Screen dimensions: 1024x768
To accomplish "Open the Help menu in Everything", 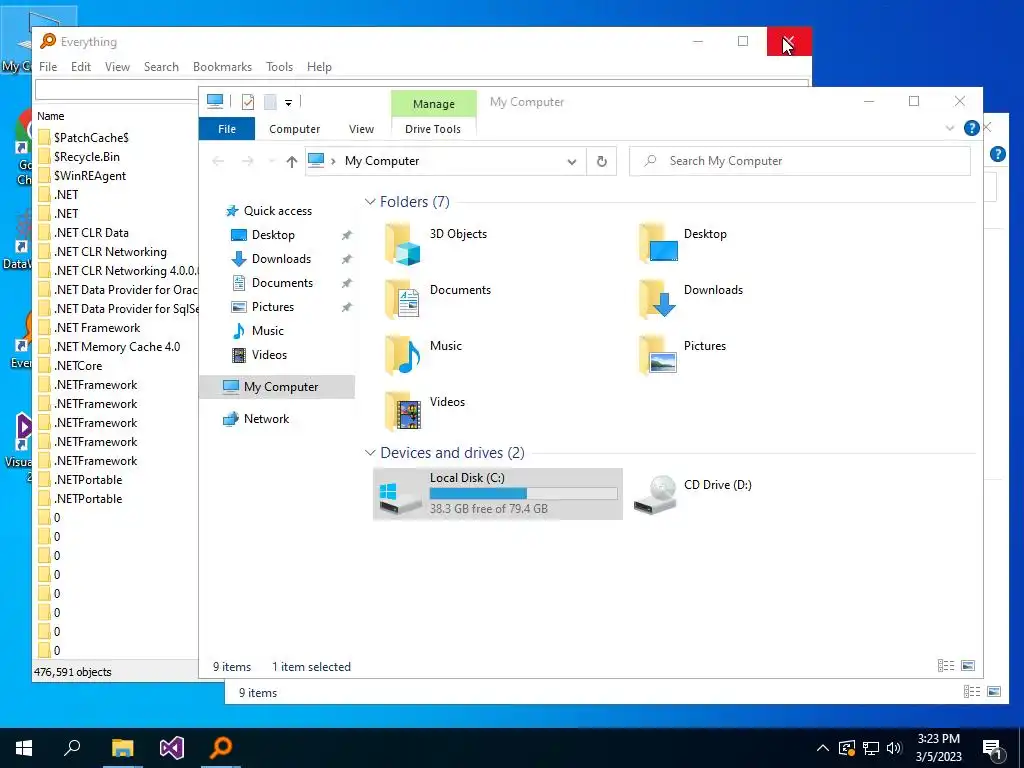I will [319, 67].
